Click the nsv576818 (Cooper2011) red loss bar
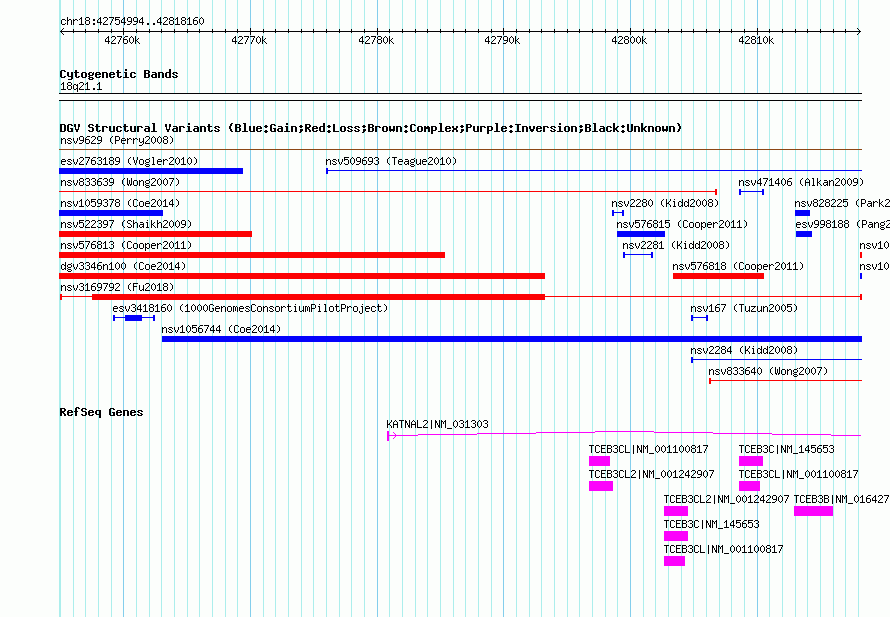This screenshot has height=617, width=890. [x=718, y=276]
